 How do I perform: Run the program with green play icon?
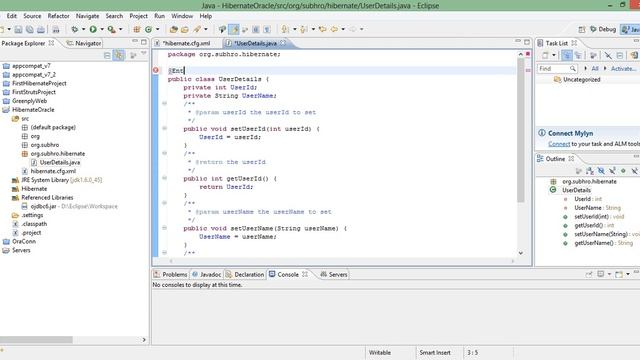[x=93, y=29]
